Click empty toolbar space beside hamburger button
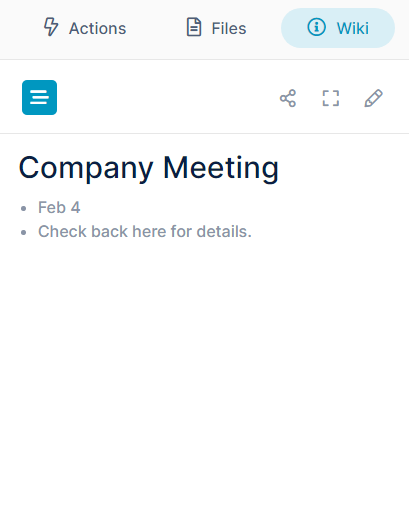409x514 pixels. click(x=167, y=97)
